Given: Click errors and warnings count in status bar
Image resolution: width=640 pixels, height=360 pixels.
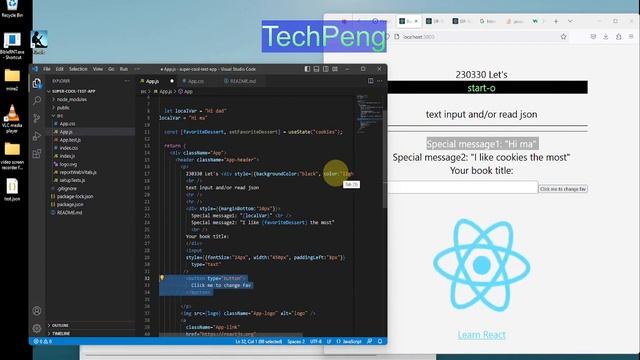Looking at the screenshot, I should pos(42,341).
